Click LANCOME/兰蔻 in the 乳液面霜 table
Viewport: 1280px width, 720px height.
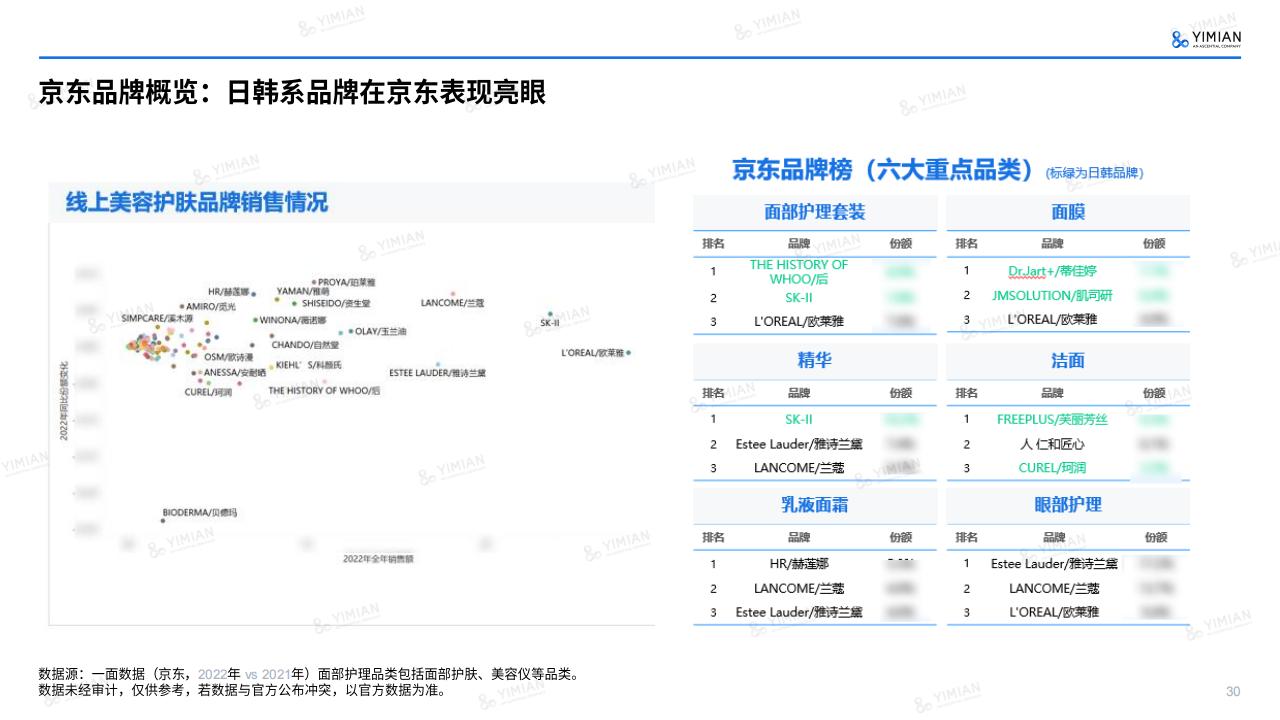click(799, 588)
